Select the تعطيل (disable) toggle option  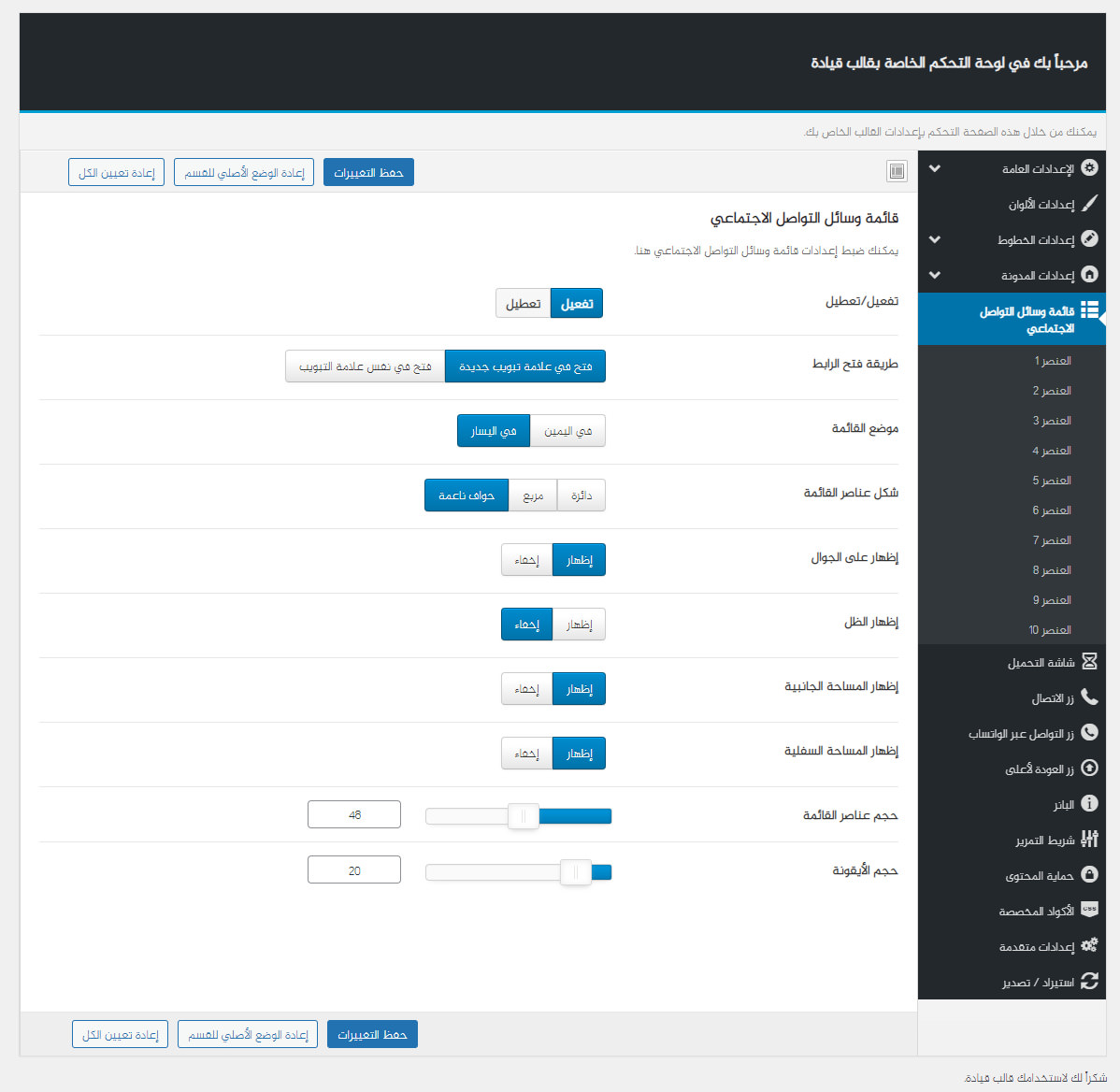pos(524,304)
